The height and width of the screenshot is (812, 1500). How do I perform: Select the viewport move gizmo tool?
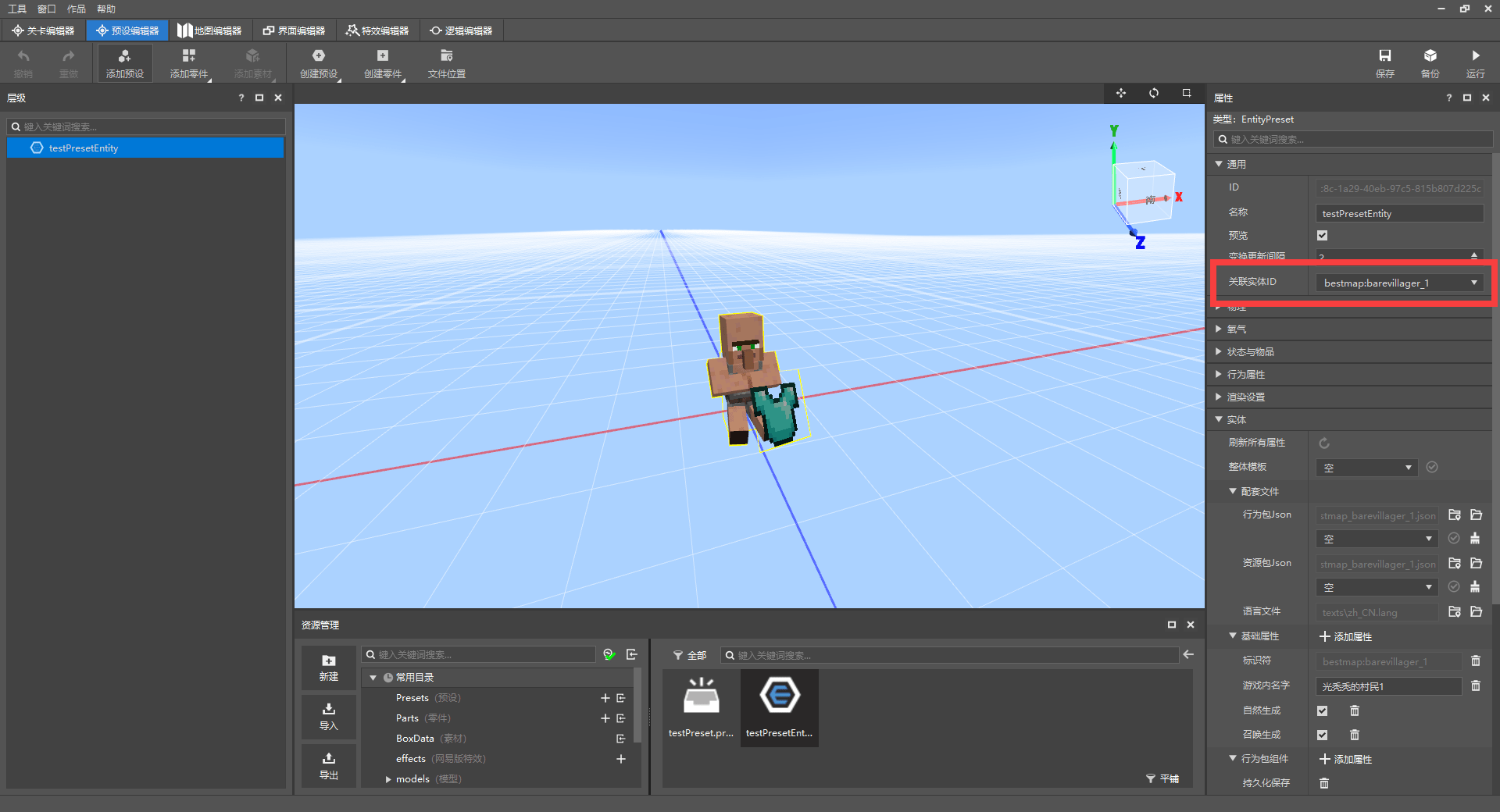point(1121,93)
